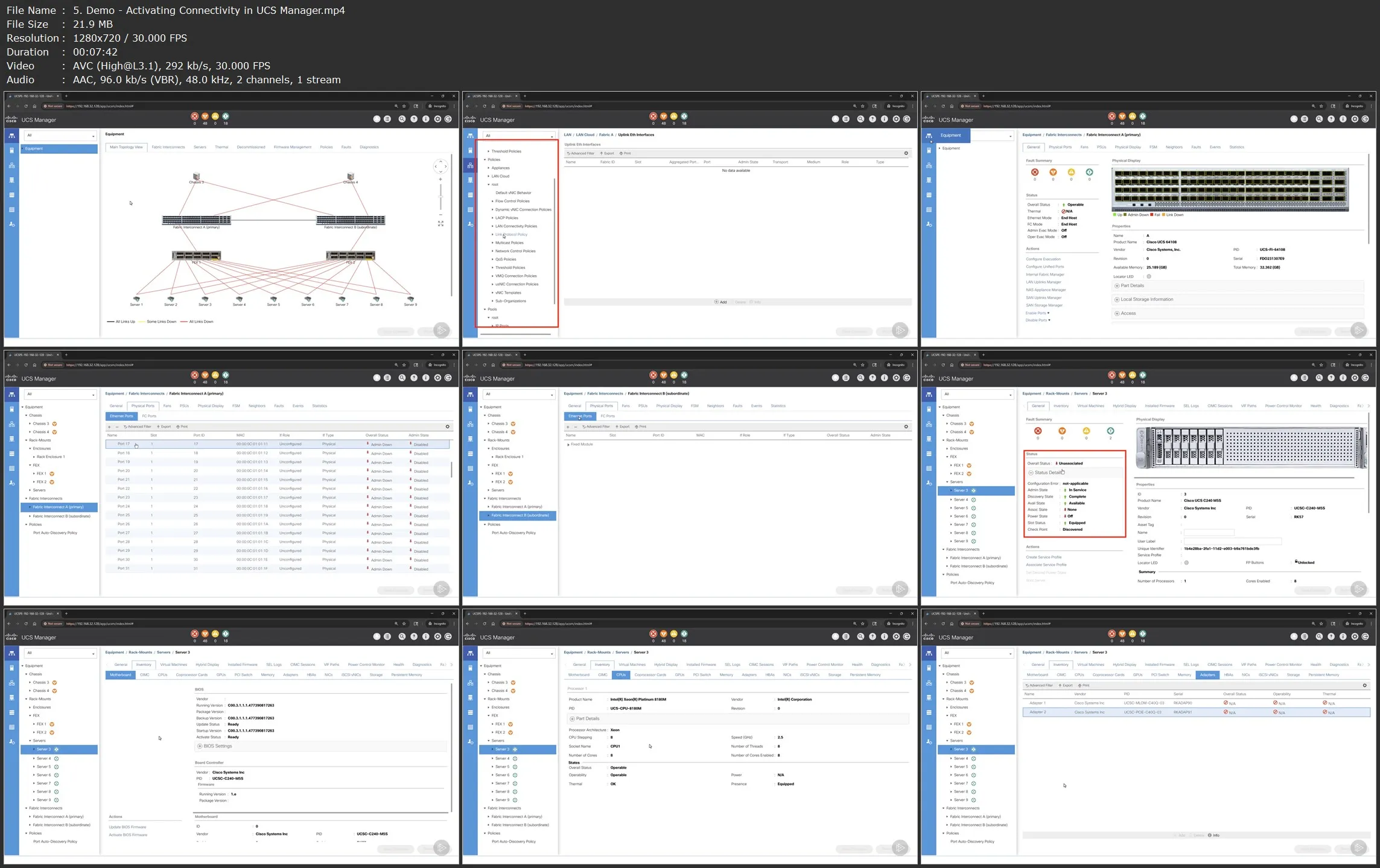Open Thermal tab in Main Topology frame
This screenshot has height=868, width=1380.
coord(221,147)
